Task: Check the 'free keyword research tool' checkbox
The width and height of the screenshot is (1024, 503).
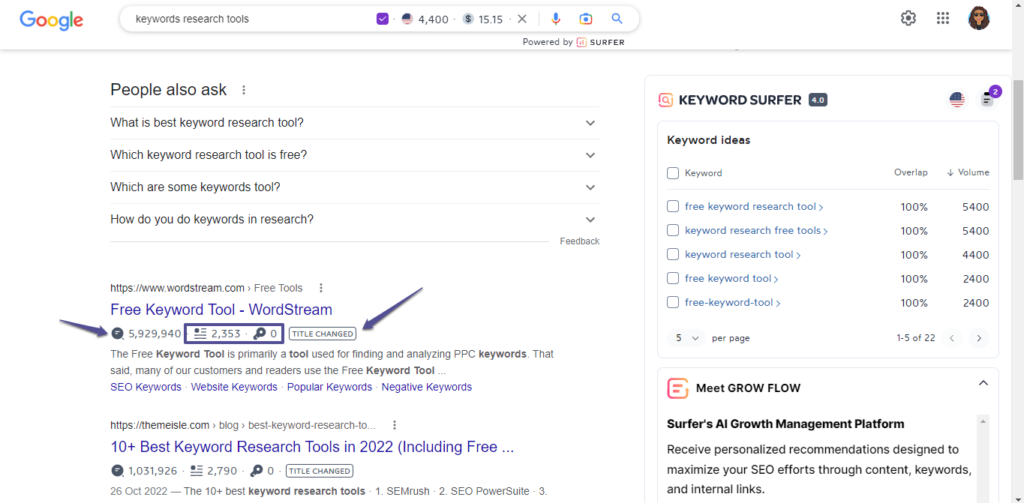Action: tap(673, 206)
